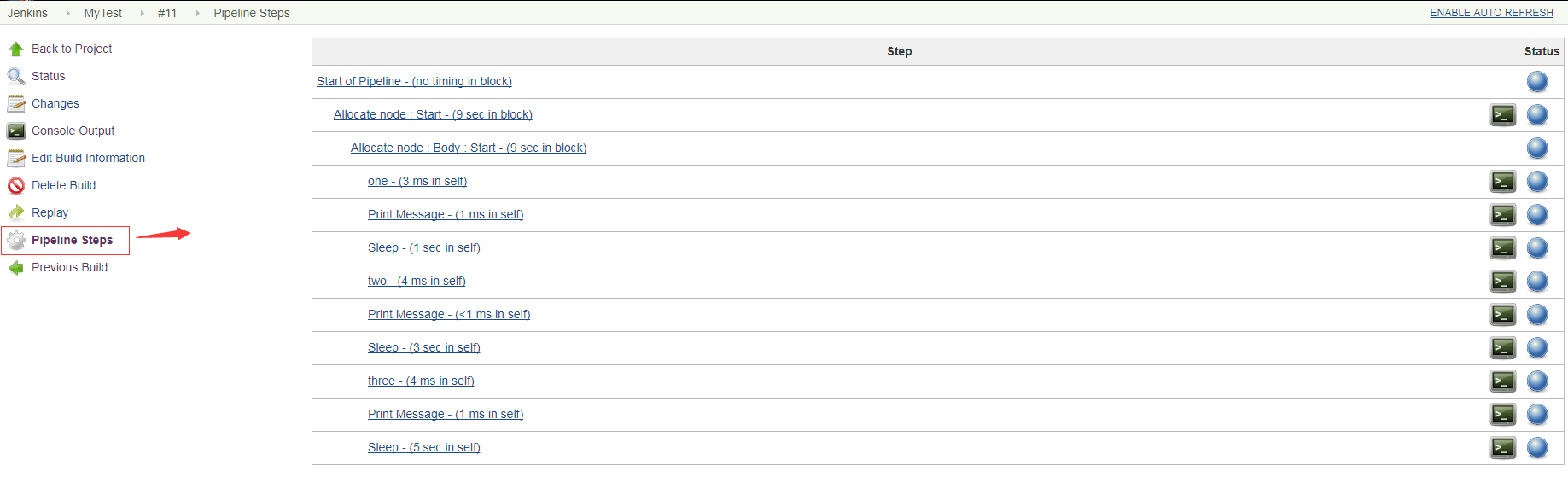The width and height of the screenshot is (1568, 483).
Task: Open console icon for 'two' step row
Action: click(1502, 282)
